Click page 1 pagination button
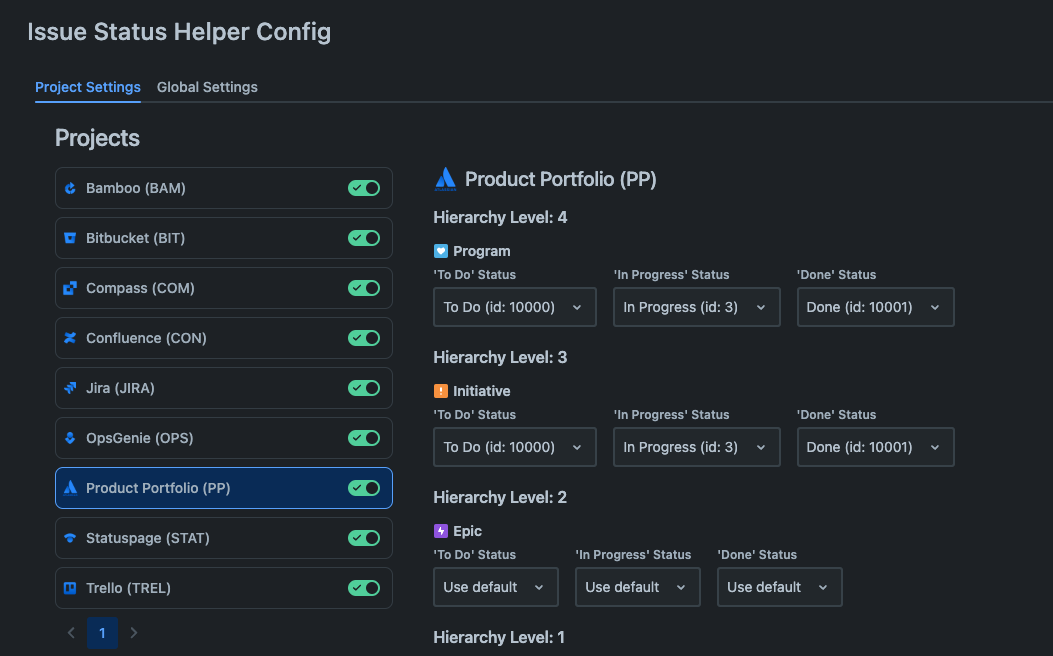1053x656 pixels. [102, 632]
